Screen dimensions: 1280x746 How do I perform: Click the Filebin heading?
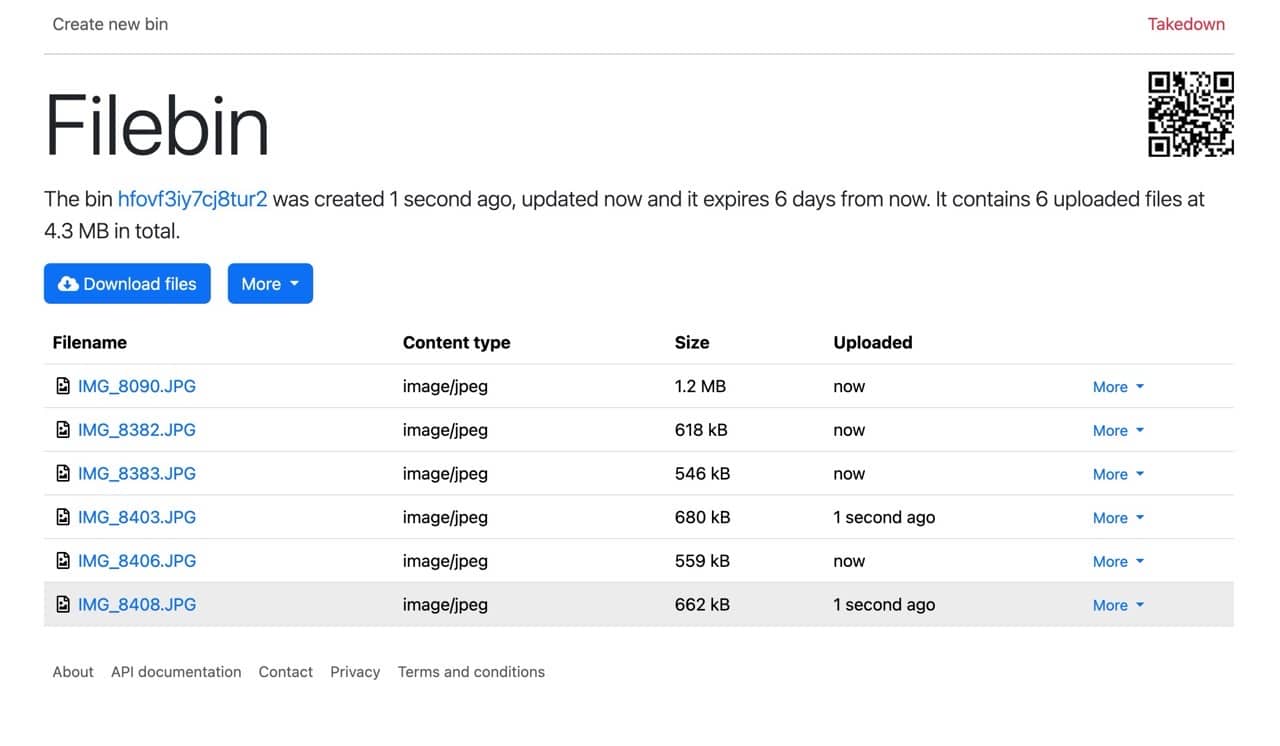point(157,125)
